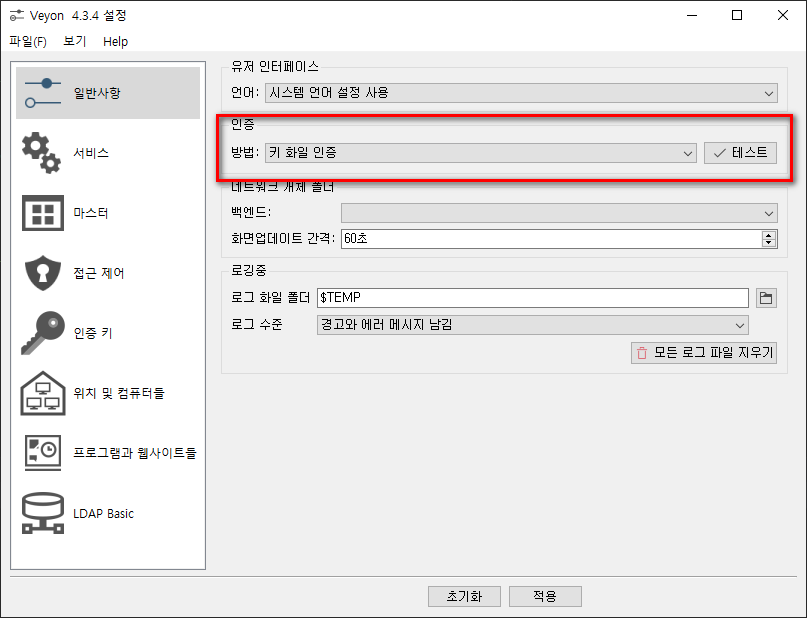Viewport: 807px width, 618px height.
Task: Open the 일반사항 general settings icon
Action: (x=43, y=93)
